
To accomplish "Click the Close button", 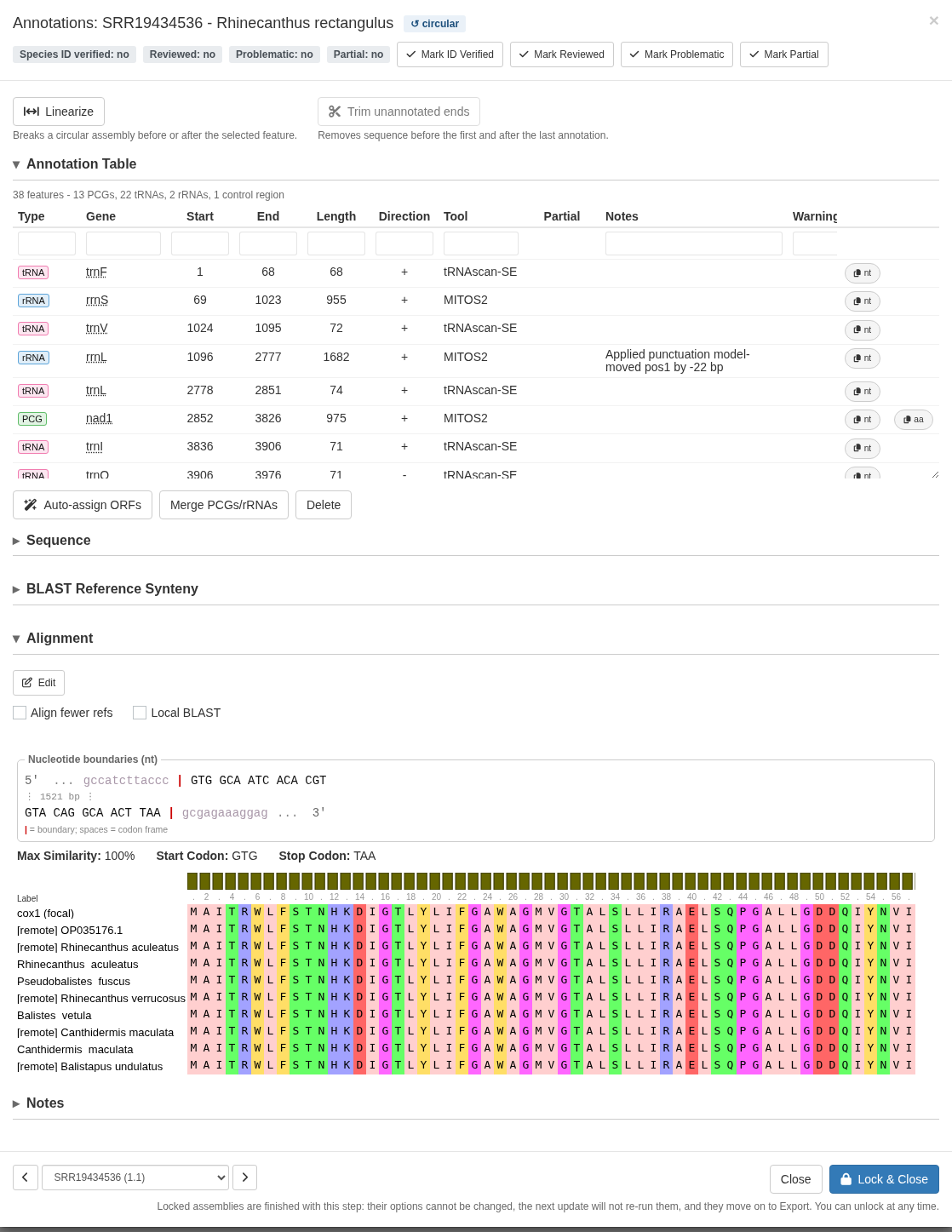I will [x=795, y=1179].
